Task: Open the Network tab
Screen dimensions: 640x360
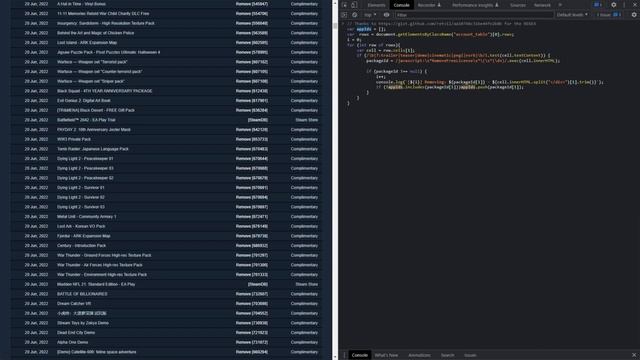Action: [x=542, y=5]
